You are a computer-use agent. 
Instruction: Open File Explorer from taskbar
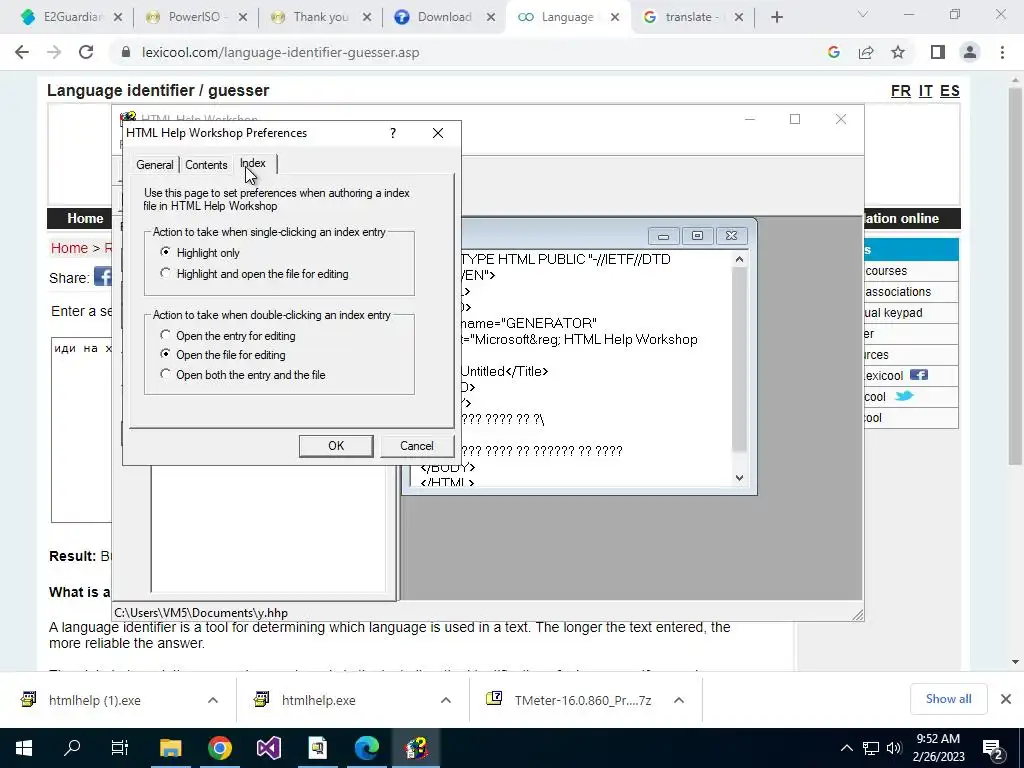point(170,748)
